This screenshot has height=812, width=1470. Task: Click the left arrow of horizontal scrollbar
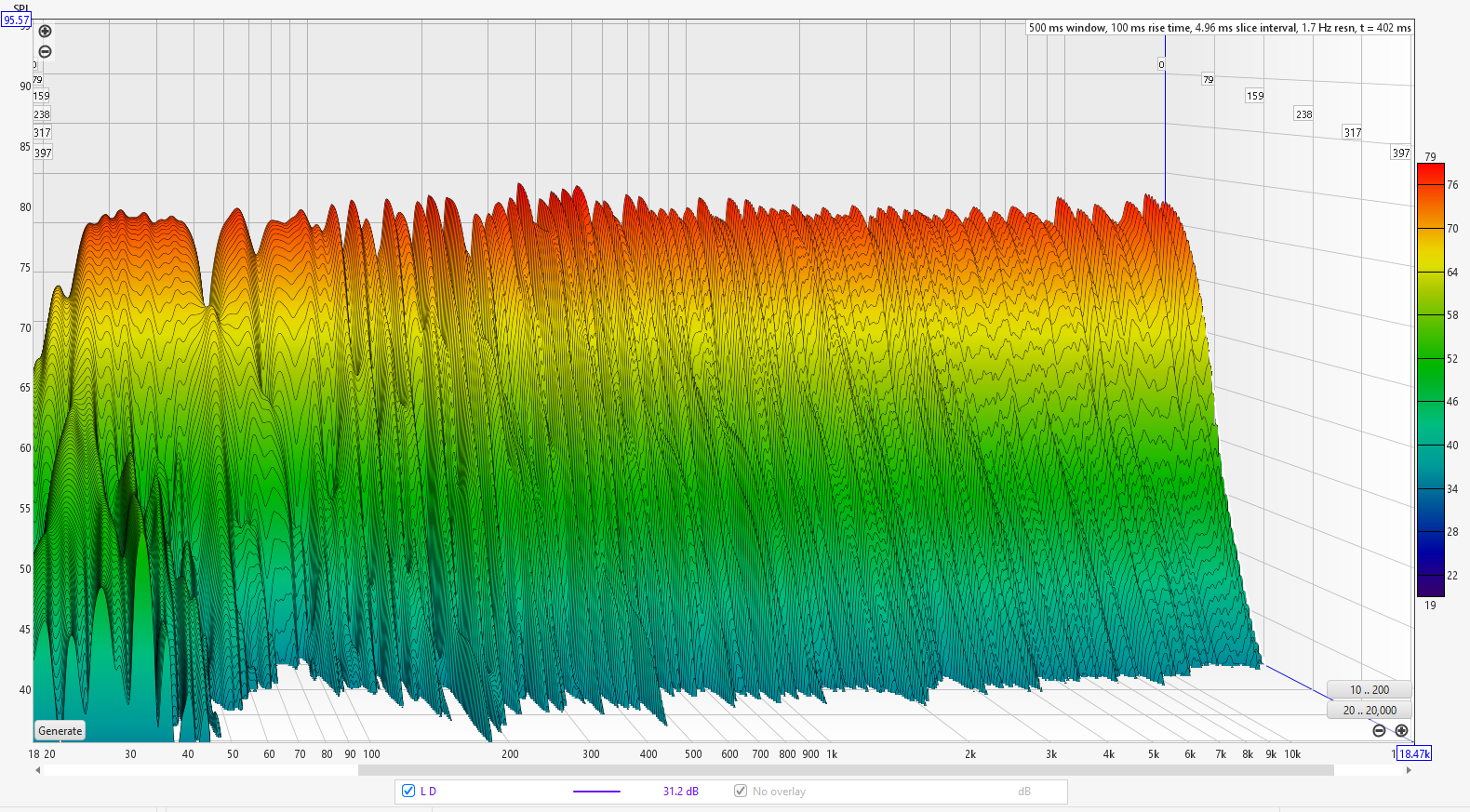coord(37,770)
